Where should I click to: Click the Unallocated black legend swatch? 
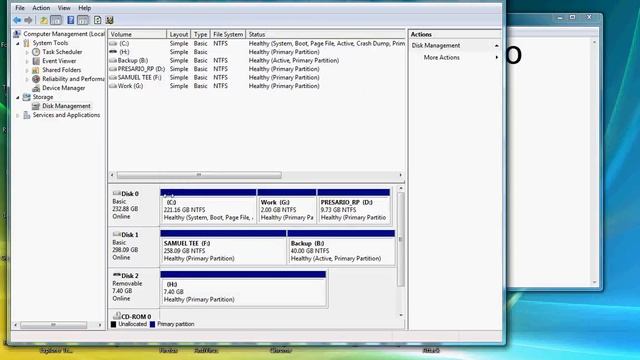pyautogui.click(x=113, y=324)
